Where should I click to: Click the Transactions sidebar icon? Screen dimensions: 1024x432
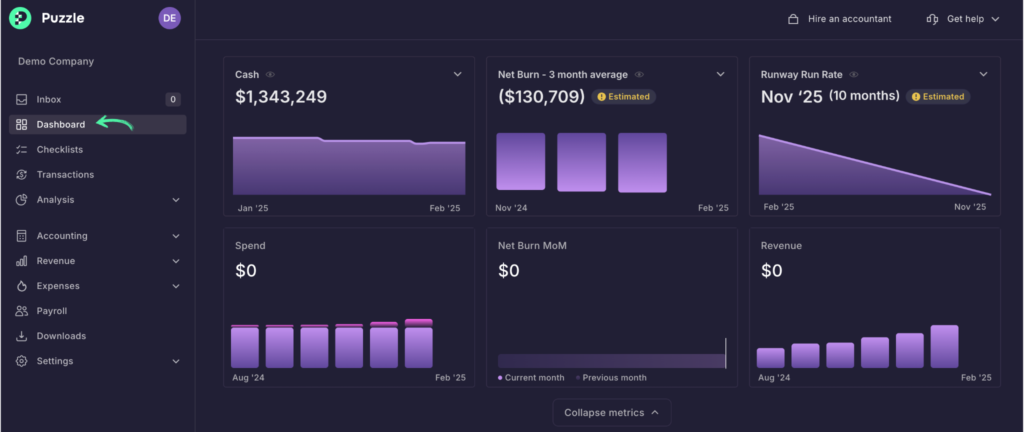[22, 175]
